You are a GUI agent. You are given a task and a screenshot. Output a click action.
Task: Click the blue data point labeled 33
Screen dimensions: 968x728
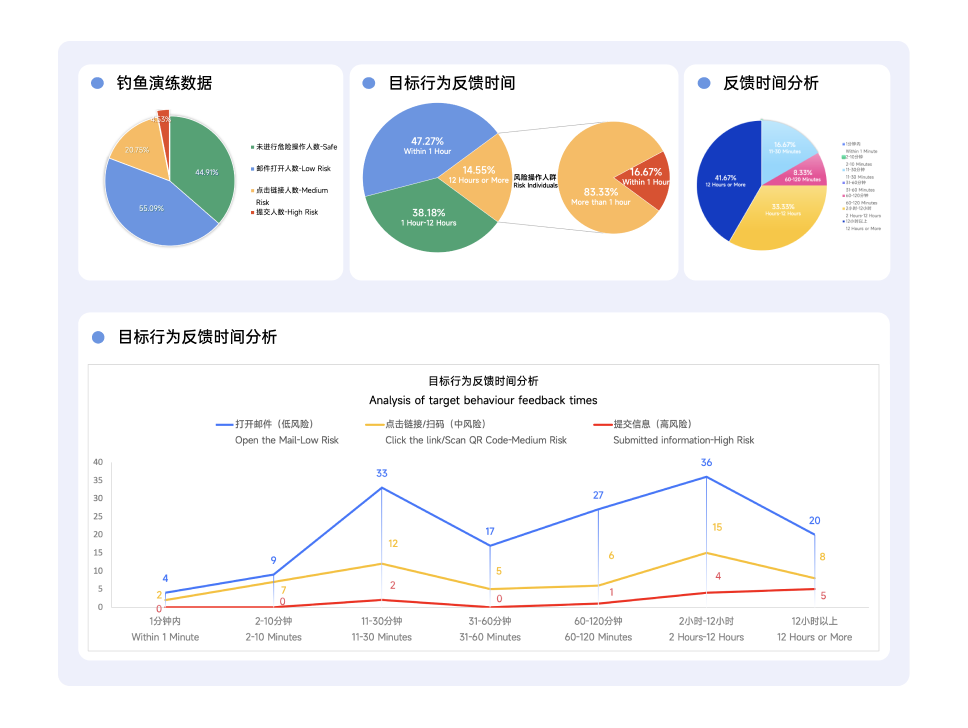click(382, 487)
